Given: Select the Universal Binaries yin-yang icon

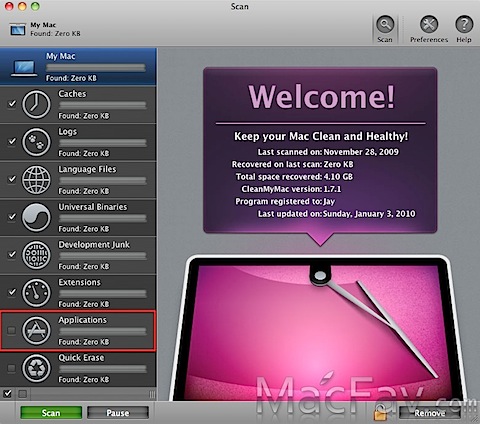Looking at the screenshot, I should point(36,217).
